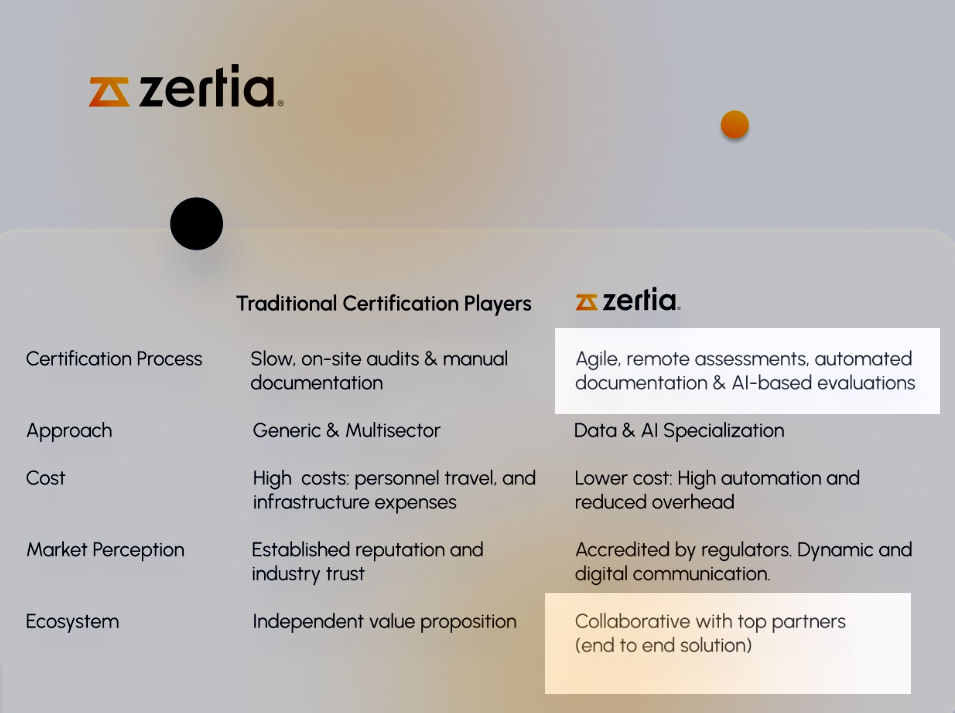955x713 pixels.
Task: Select the "Traditional Certification Players" column header
Action: click(x=384, y=303)
